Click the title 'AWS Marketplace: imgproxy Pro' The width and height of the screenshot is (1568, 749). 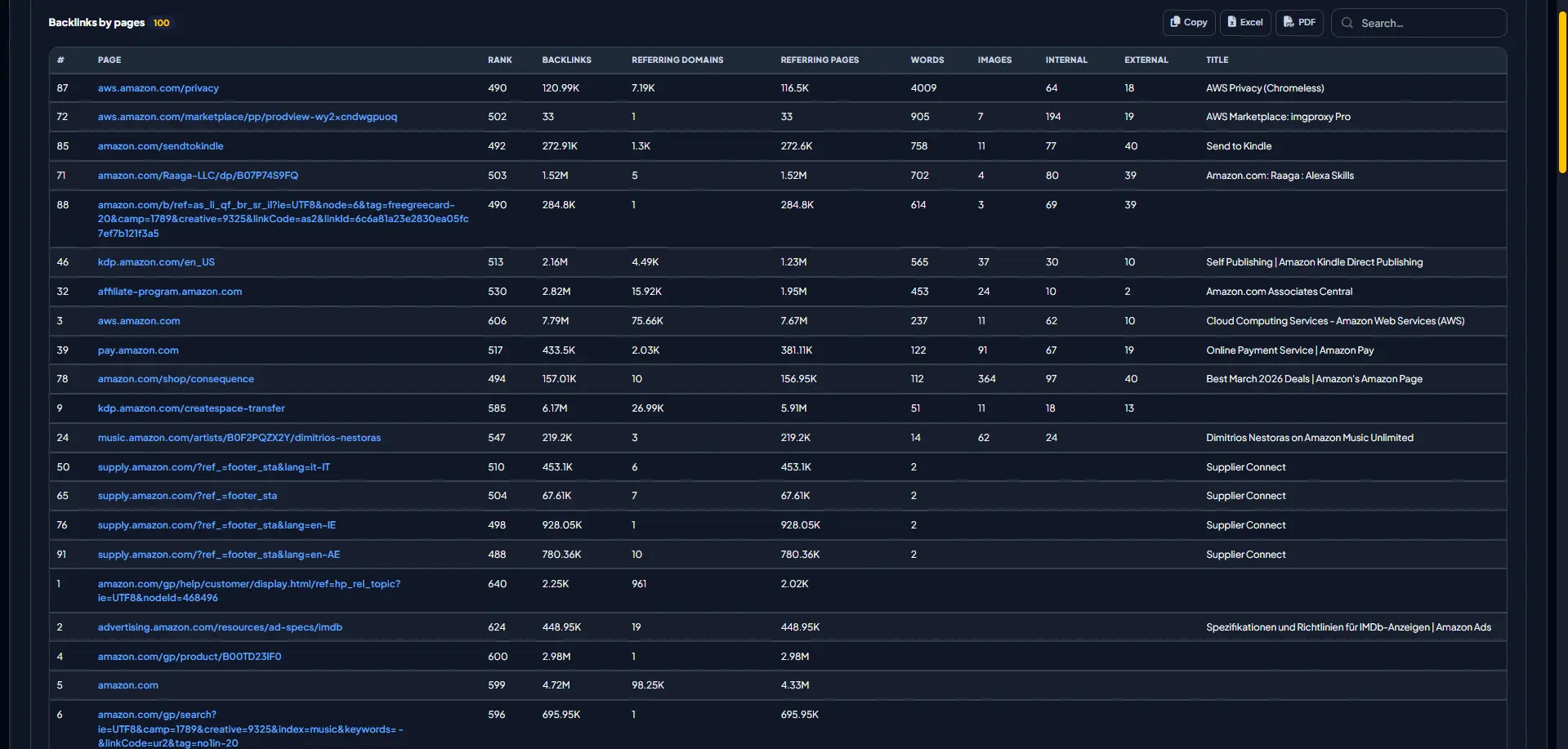pos(1278,117)
